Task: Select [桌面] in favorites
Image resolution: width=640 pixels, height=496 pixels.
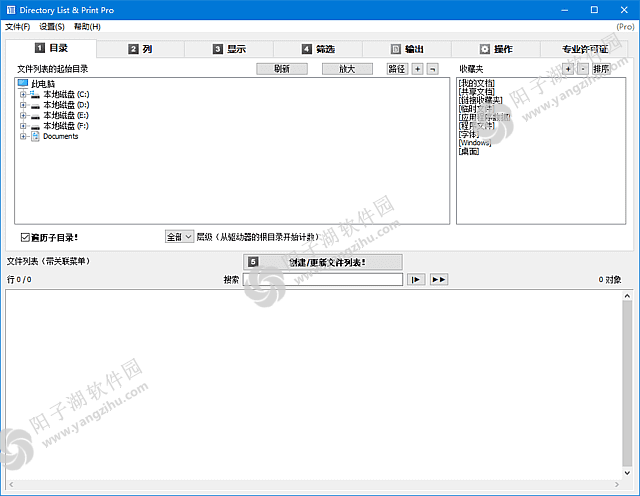Action: coord(469,151)
